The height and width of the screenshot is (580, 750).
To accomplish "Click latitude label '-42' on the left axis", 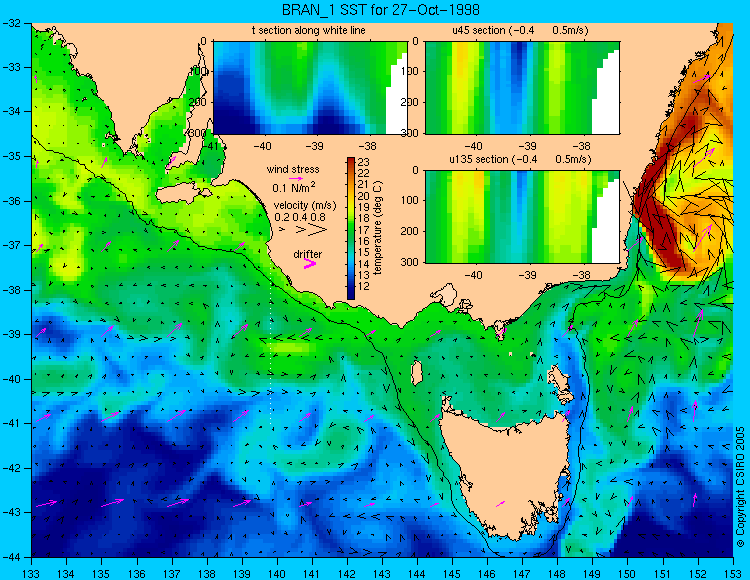I will (14, 468).
